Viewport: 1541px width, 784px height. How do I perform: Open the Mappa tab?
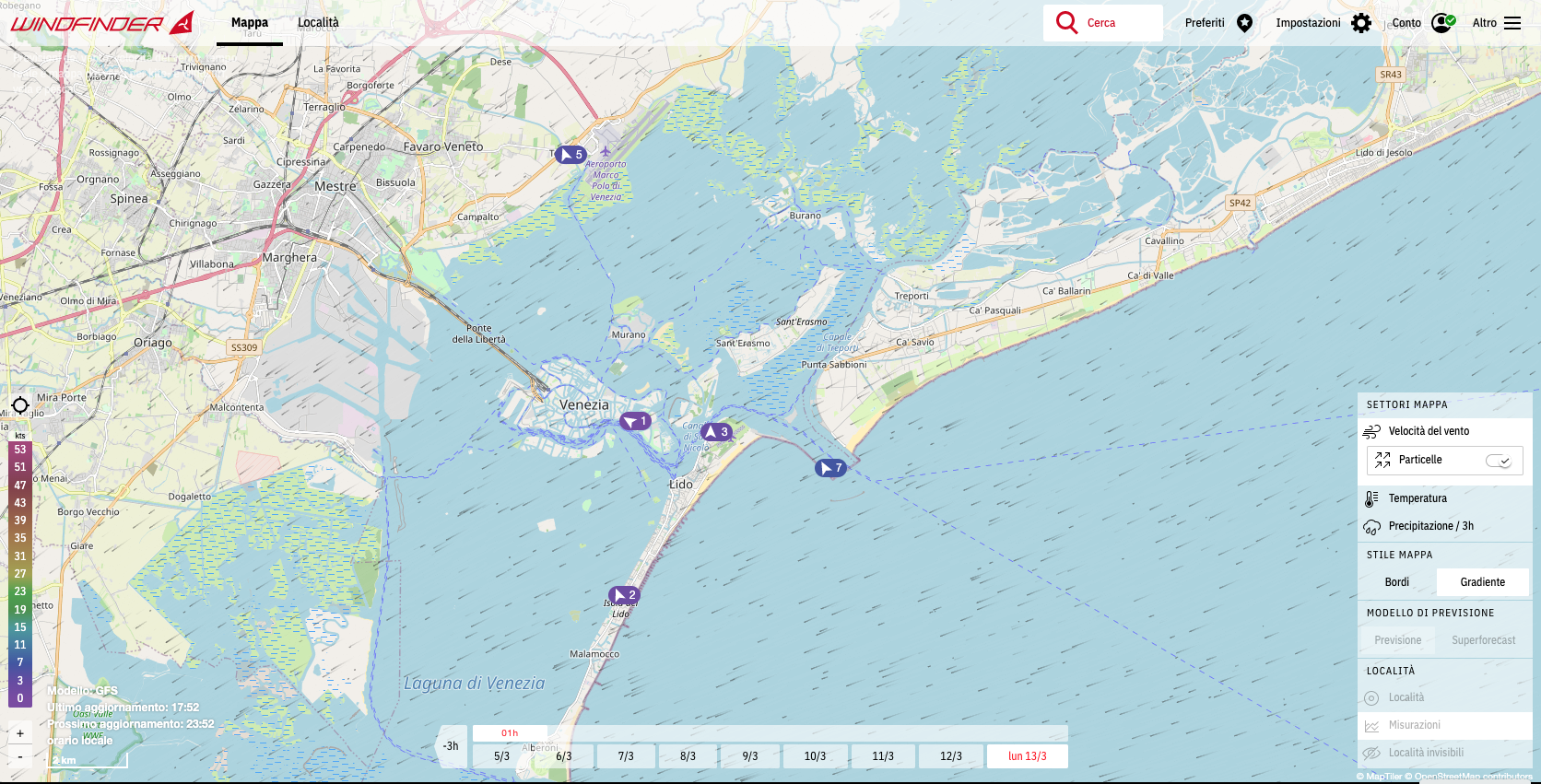[x=250, y=23]
